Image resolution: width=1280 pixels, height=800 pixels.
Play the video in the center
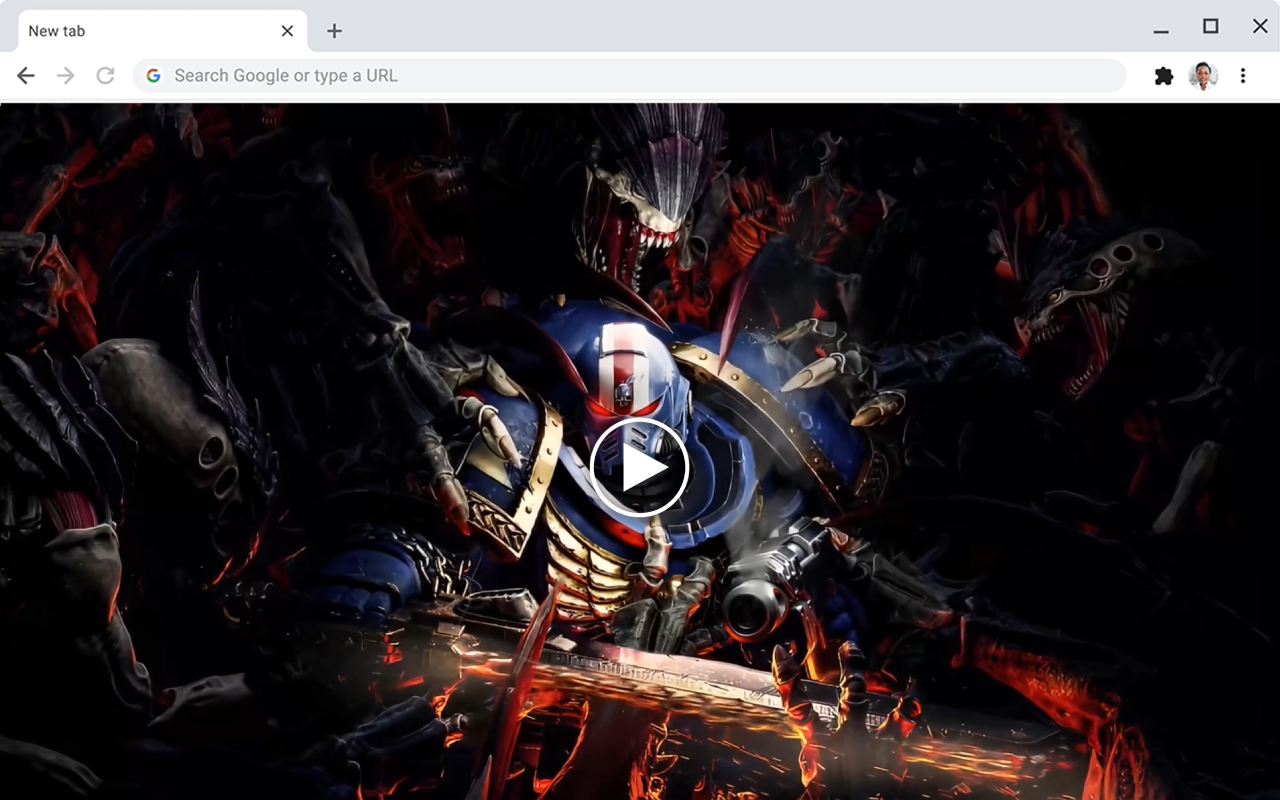639,468
